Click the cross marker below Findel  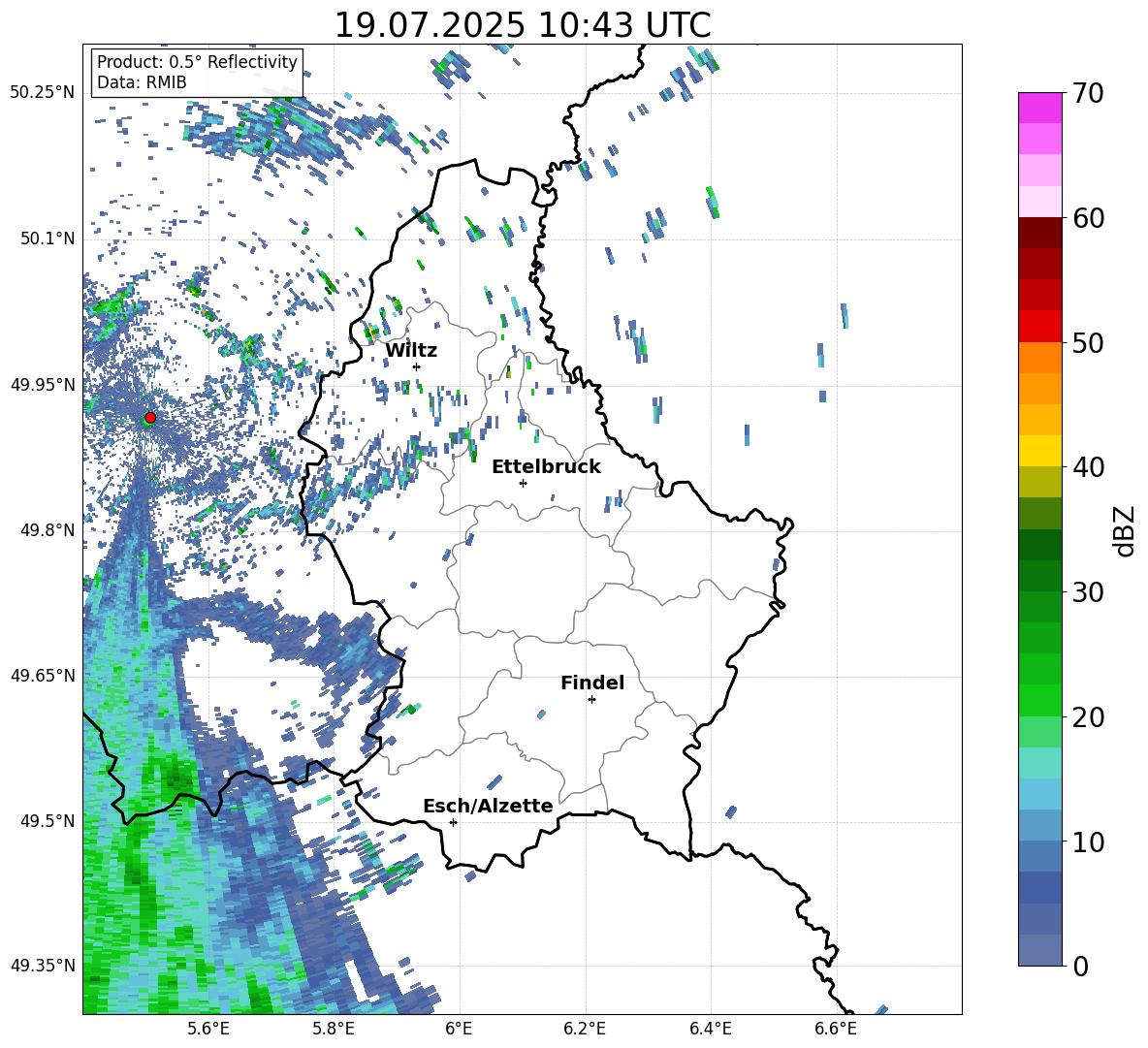coord(591,700)
